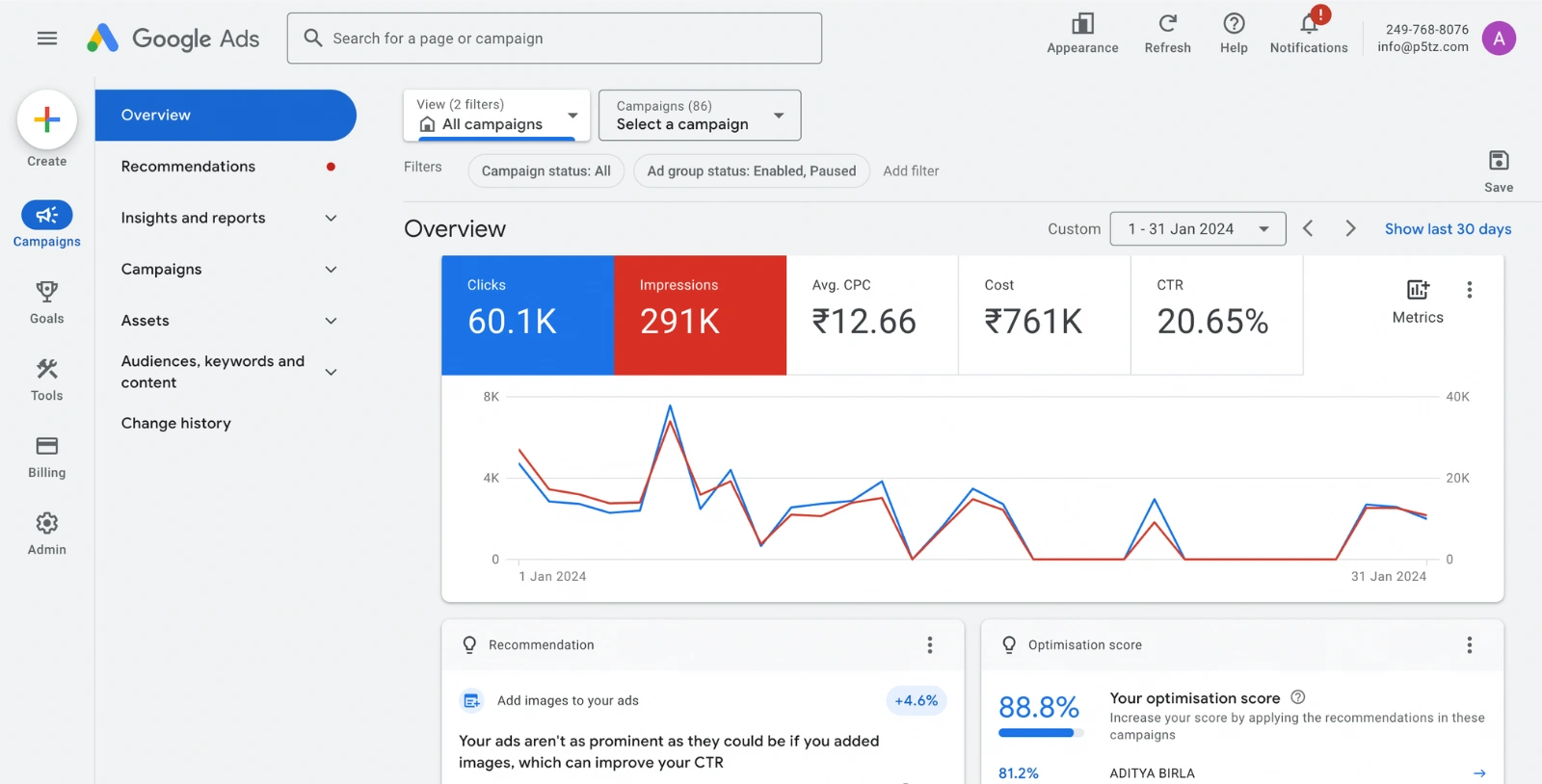Click the Google Ads logo
The image size is (1542, 784).
[x=173, y=39]
